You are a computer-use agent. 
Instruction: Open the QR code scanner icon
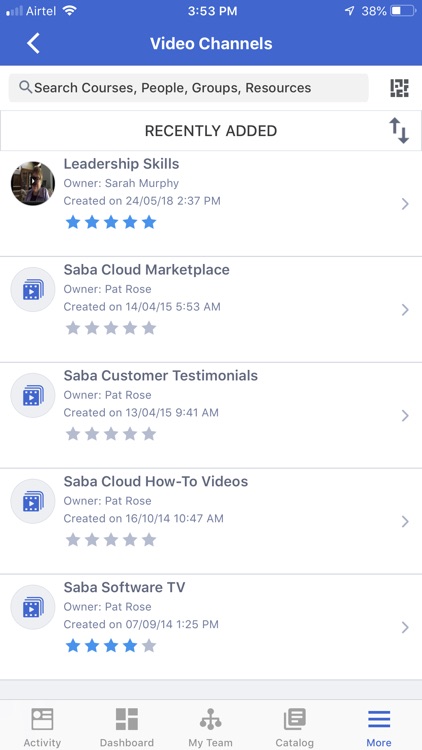[399, 88]
